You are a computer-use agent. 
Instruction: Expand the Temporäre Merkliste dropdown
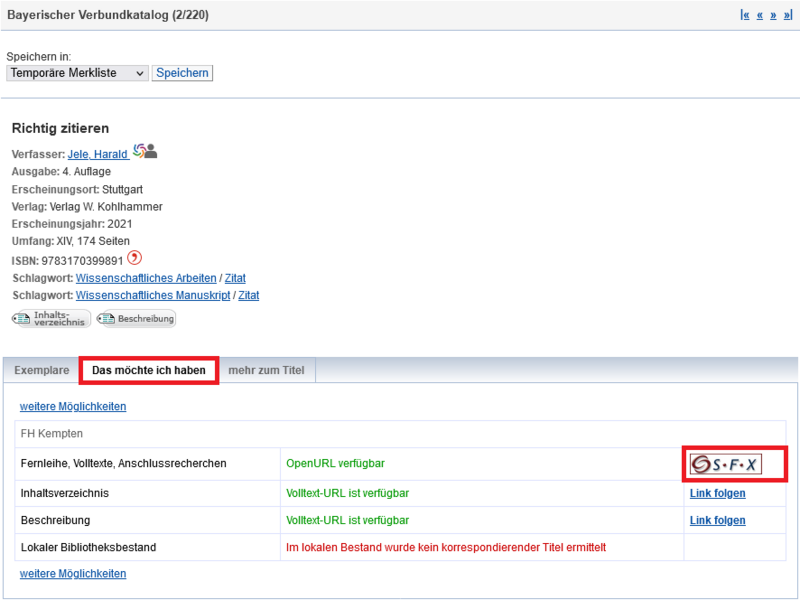[x=77, y=73]
